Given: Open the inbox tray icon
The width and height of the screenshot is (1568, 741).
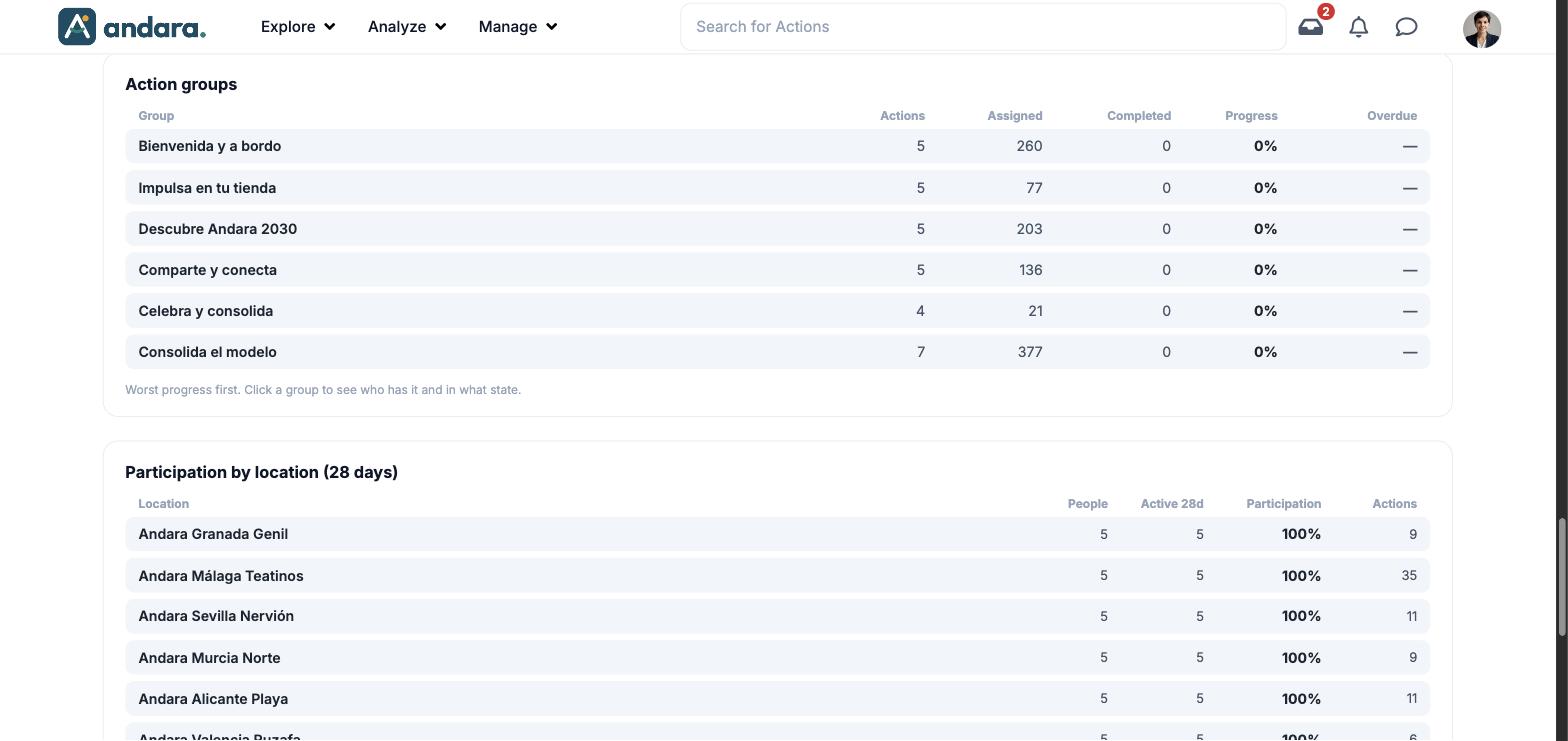Looking at the screenshot, I should tap(1310, 27).
